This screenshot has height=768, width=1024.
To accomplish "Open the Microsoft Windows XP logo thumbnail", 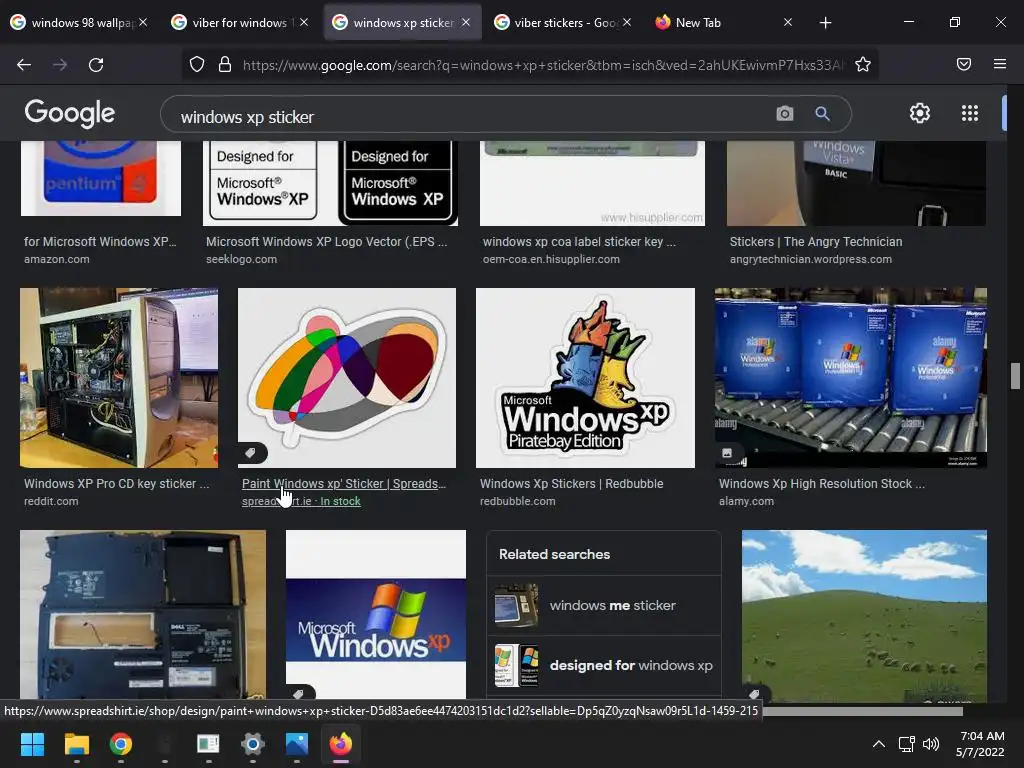I will tap(376, 615).
